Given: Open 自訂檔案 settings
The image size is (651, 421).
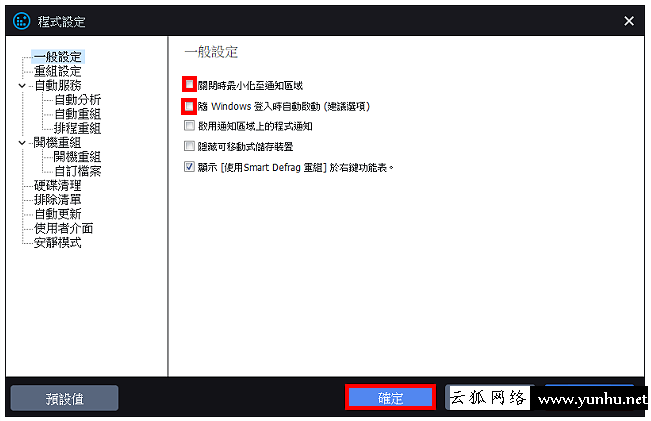Looking at the screenshot, I should [x=78, y=171].
